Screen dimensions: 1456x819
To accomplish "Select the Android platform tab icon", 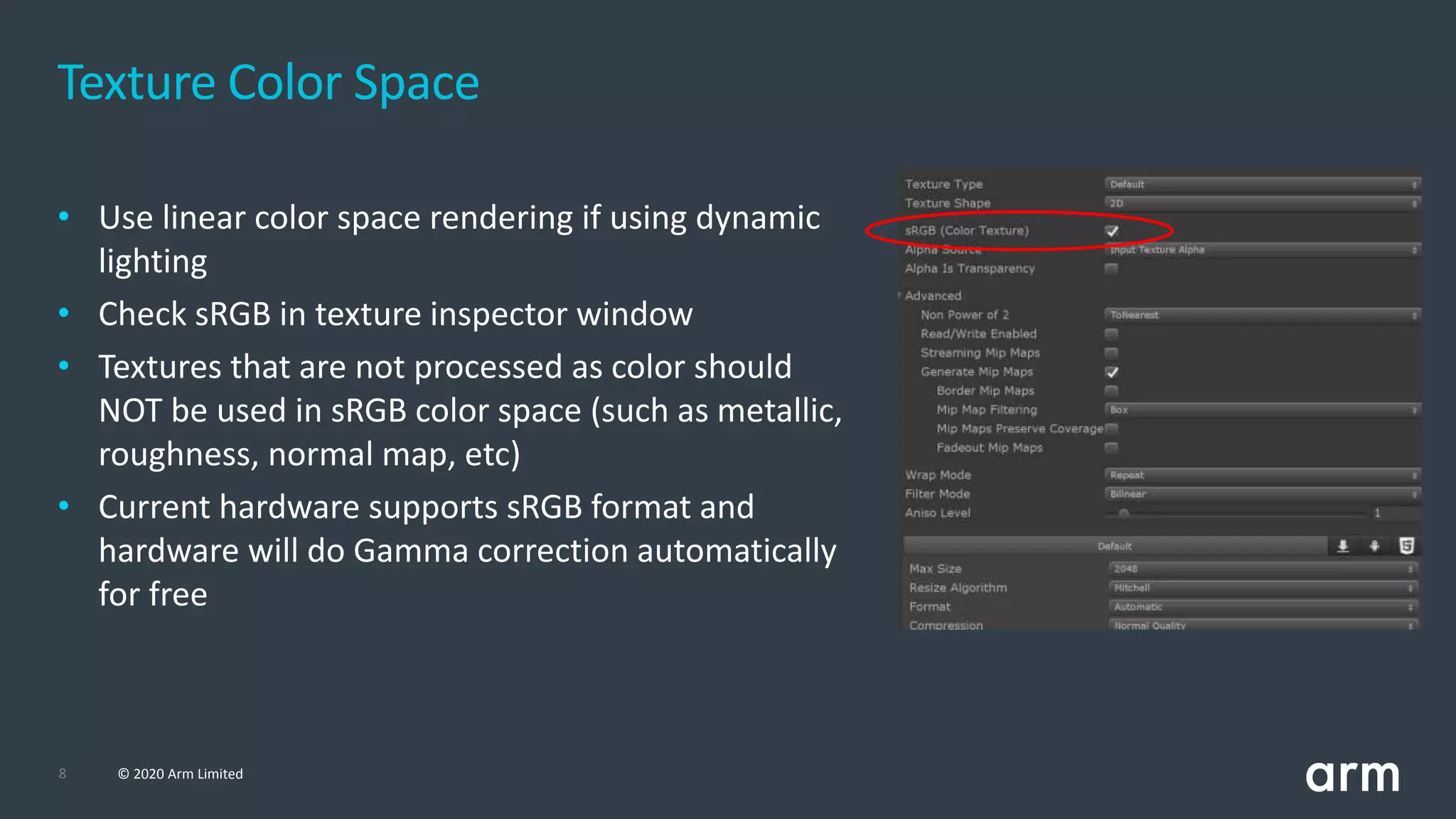I will point(1374,546).
